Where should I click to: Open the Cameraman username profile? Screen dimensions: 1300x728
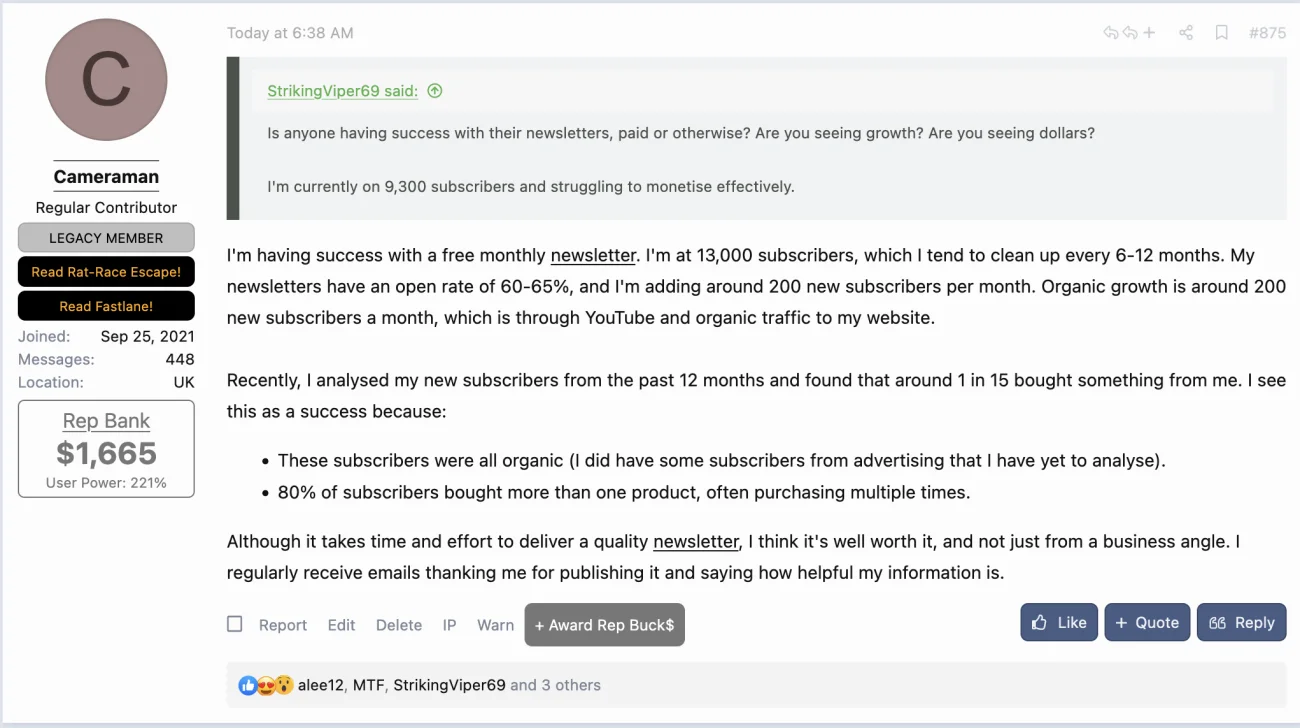point(106,177)
